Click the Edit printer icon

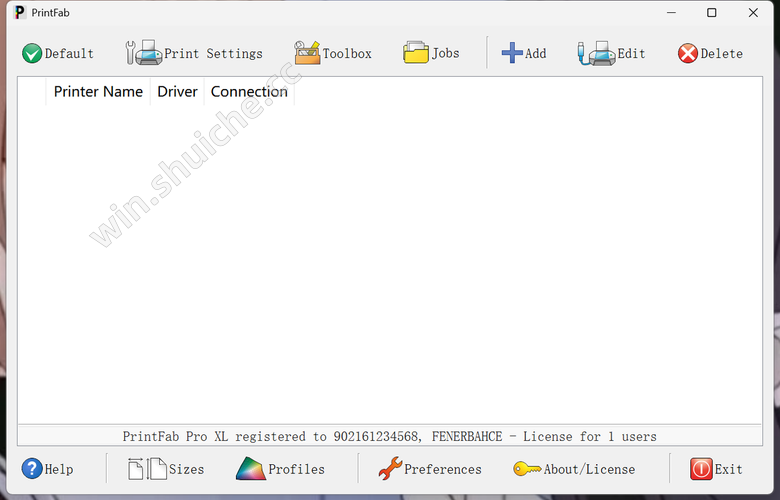click(x=596, y=53)
